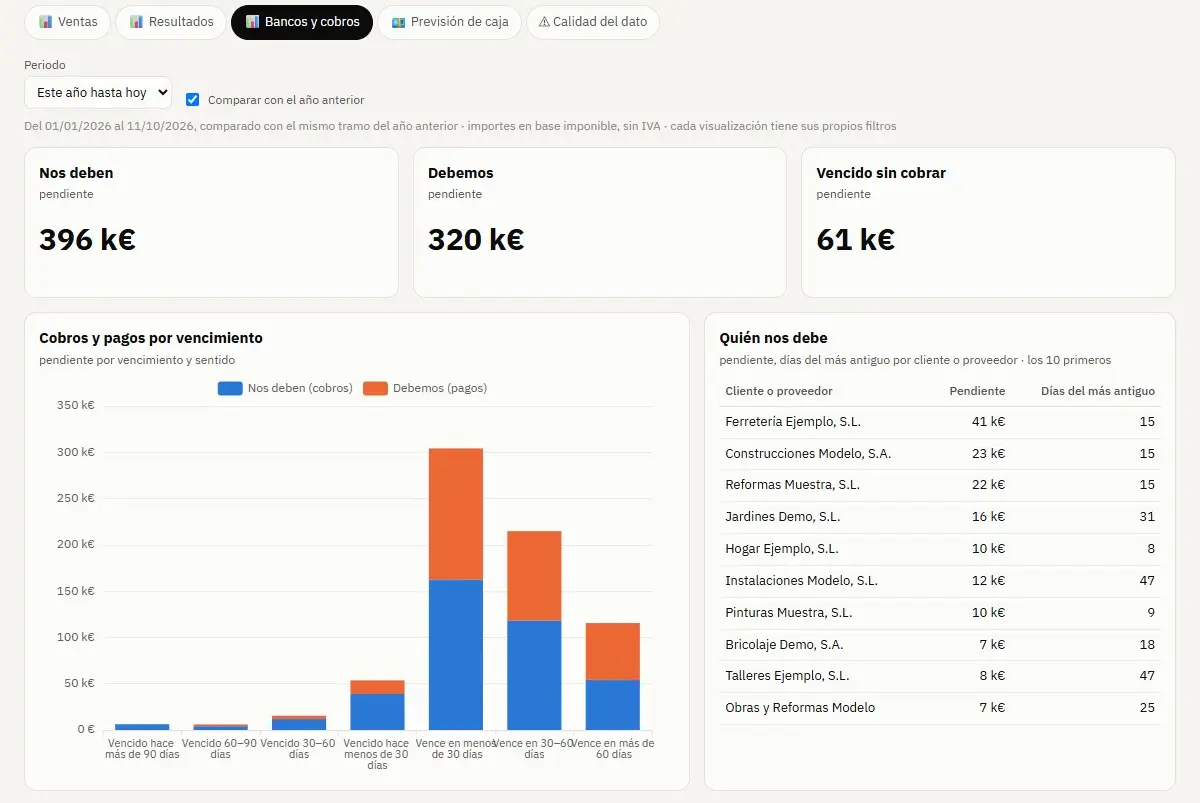This screenshot has height=803, width=1200.
Task: Click the Vencido hace menos de 30 días bar
Action: pyautogui.click(x=377, y=705)
